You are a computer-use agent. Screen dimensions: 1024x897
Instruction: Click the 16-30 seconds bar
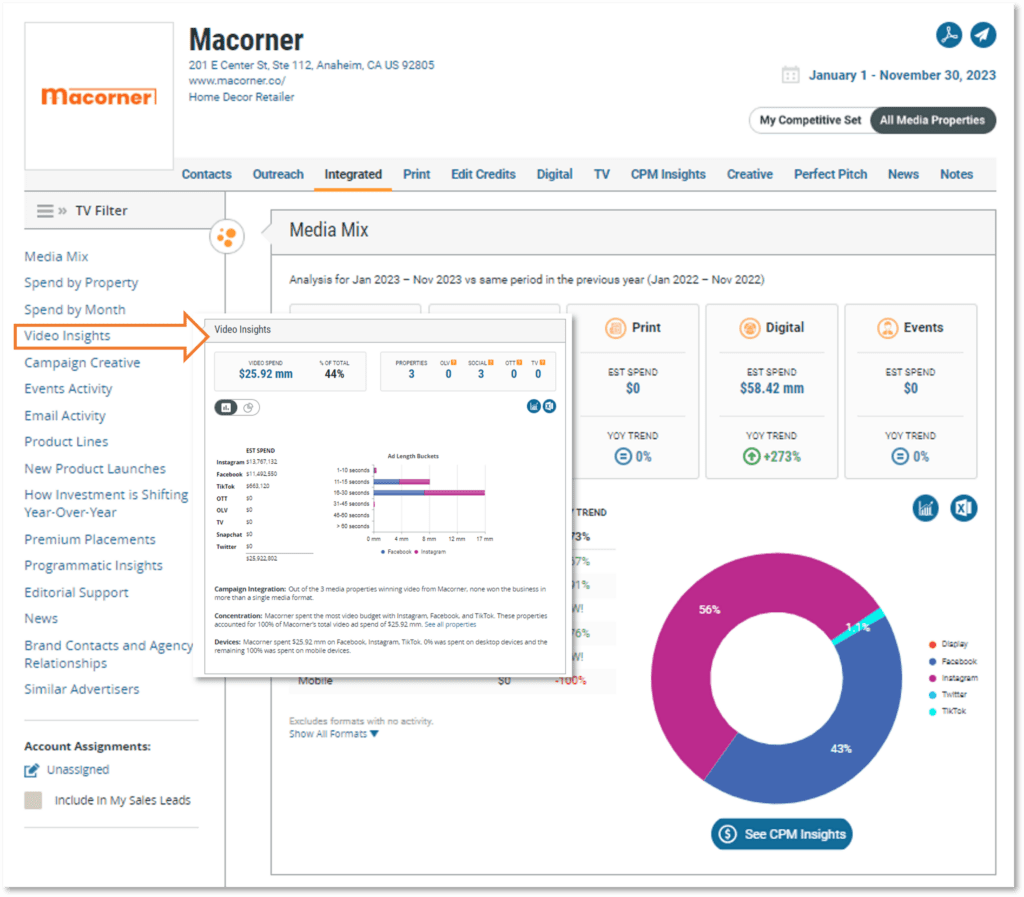[429, 493]
